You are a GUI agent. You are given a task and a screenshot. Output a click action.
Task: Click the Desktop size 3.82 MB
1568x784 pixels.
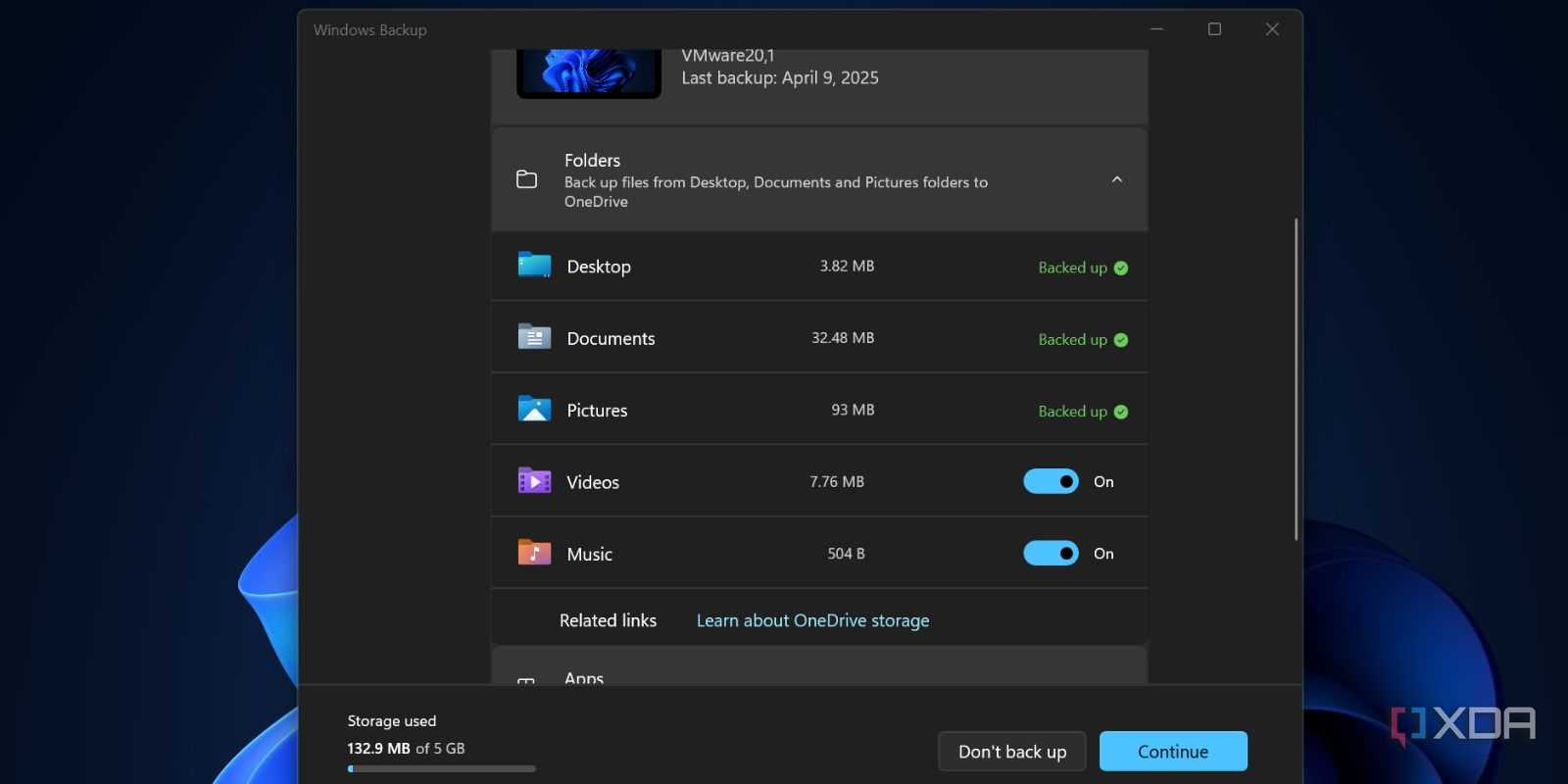click(x=847, y=266)
